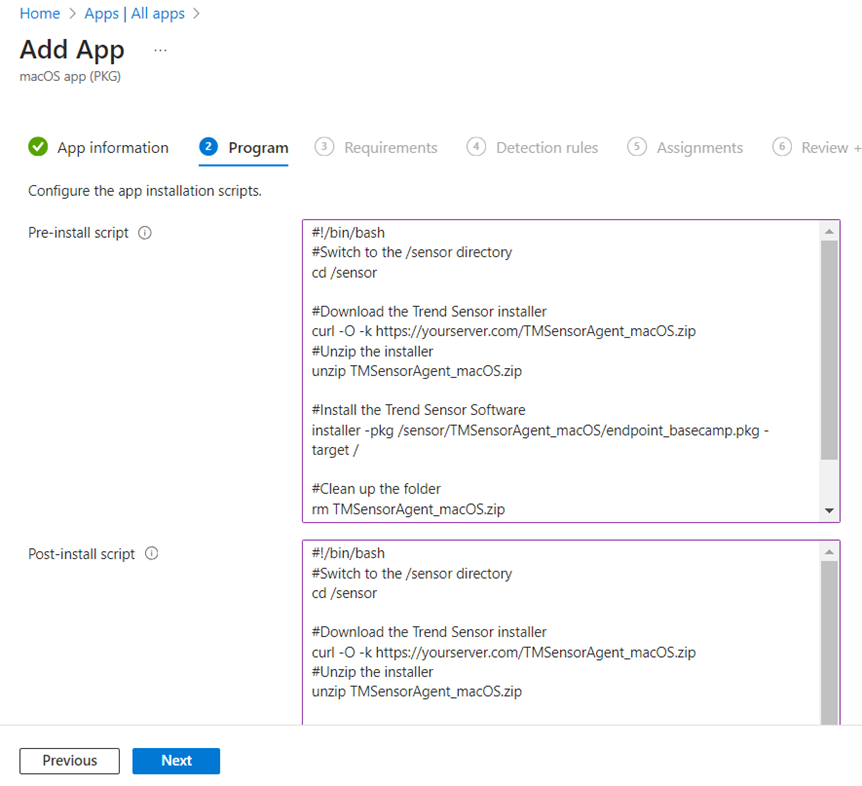Click the 'Pre-install script' label
This screenshot has width=862, height=786.
click(x=78, y=233)
